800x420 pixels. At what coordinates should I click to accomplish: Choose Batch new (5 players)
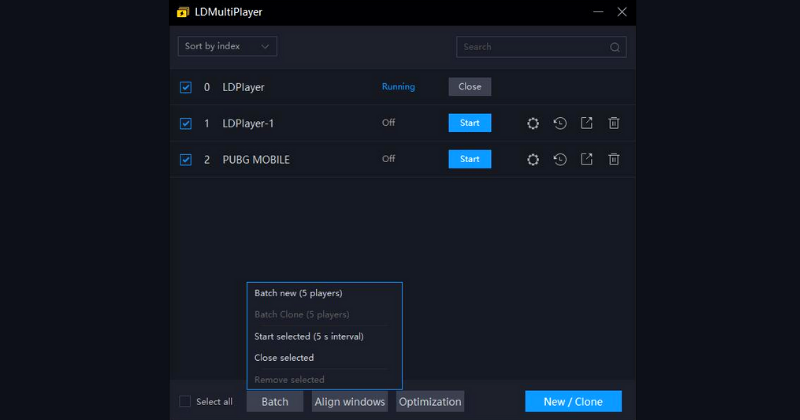coord(298,293)
